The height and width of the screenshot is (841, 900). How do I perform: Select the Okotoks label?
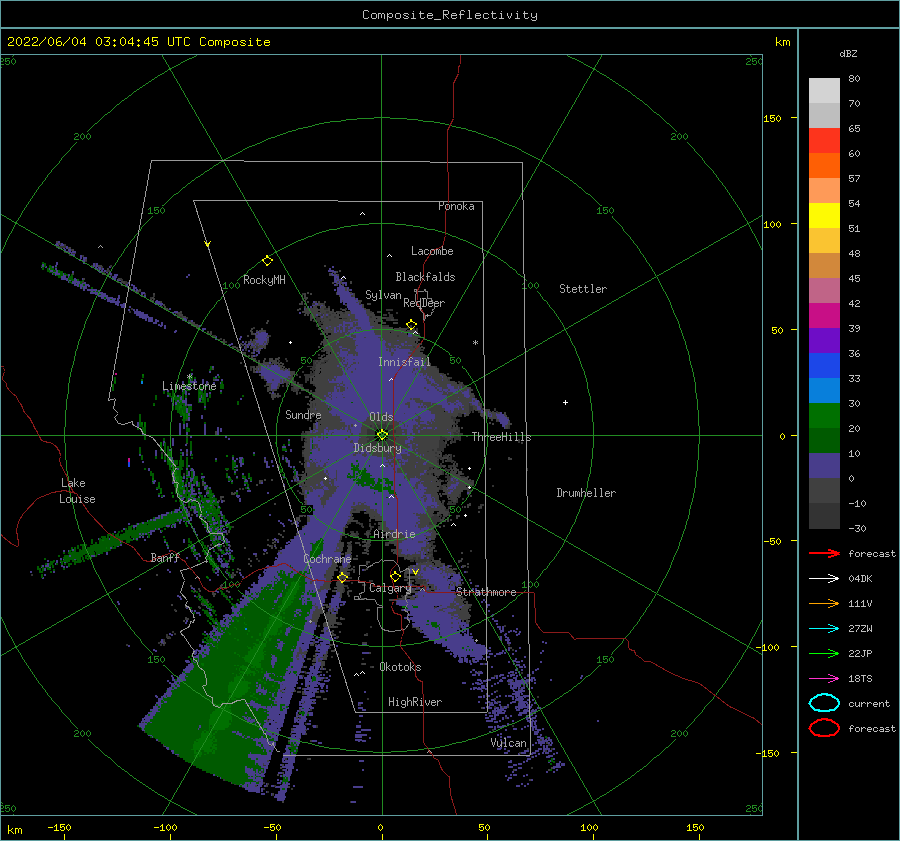coord(400,667)
